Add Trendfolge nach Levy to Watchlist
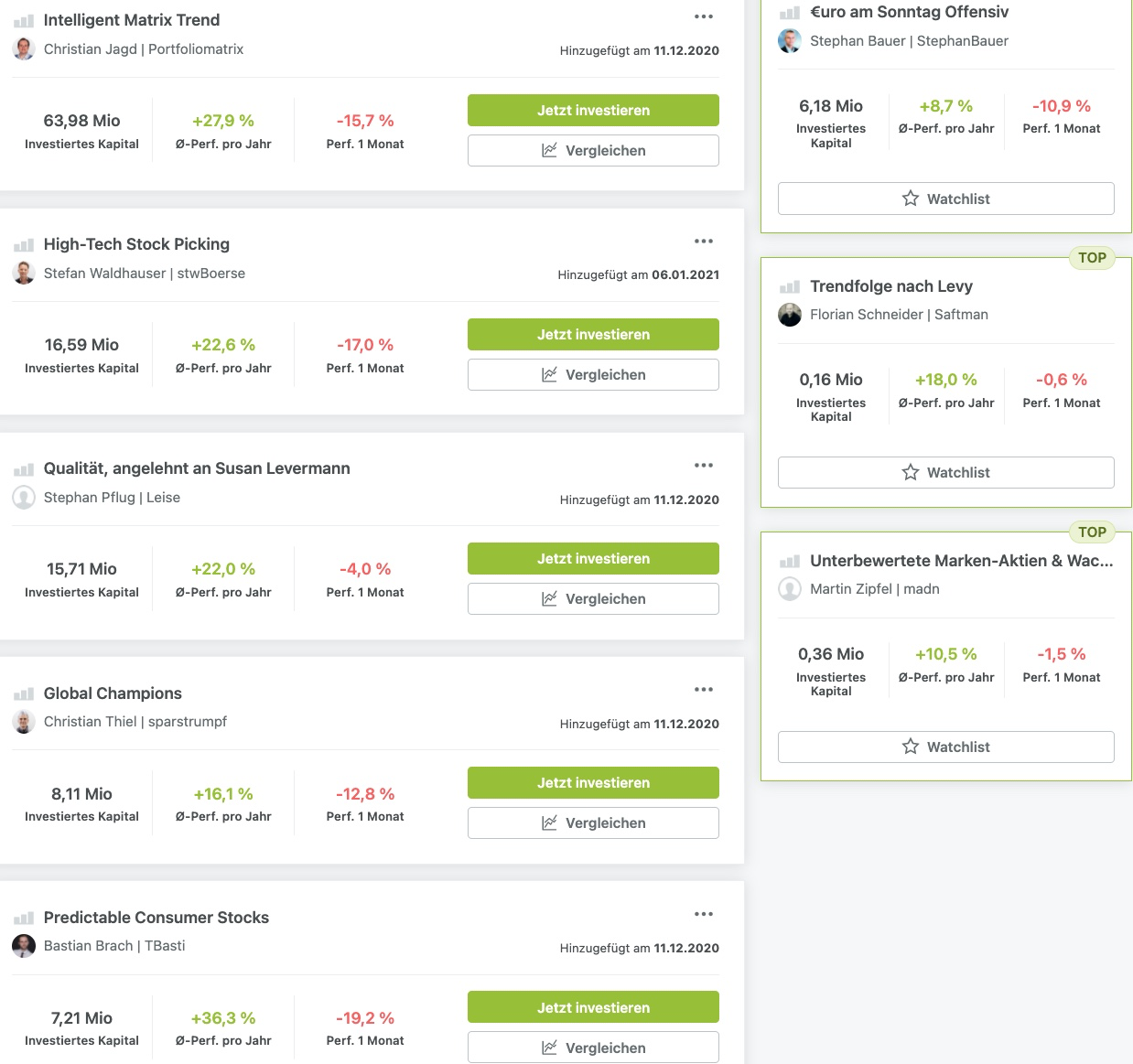Image resolution: width=1133 pixels, height=1064 pixels. (x=945, y=472)
